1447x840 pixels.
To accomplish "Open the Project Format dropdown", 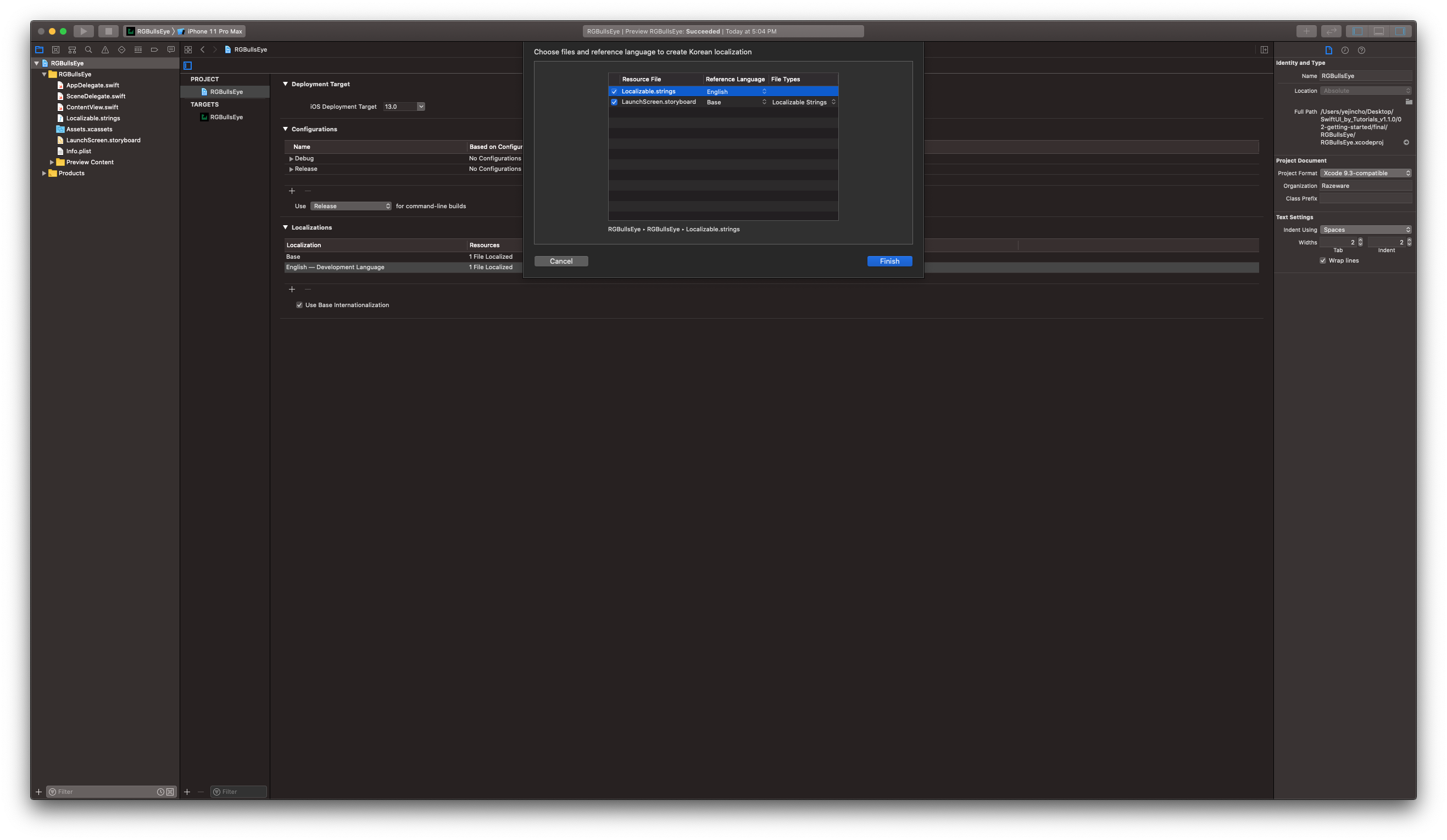I will pyautogui.click(x=1366, y=173).
